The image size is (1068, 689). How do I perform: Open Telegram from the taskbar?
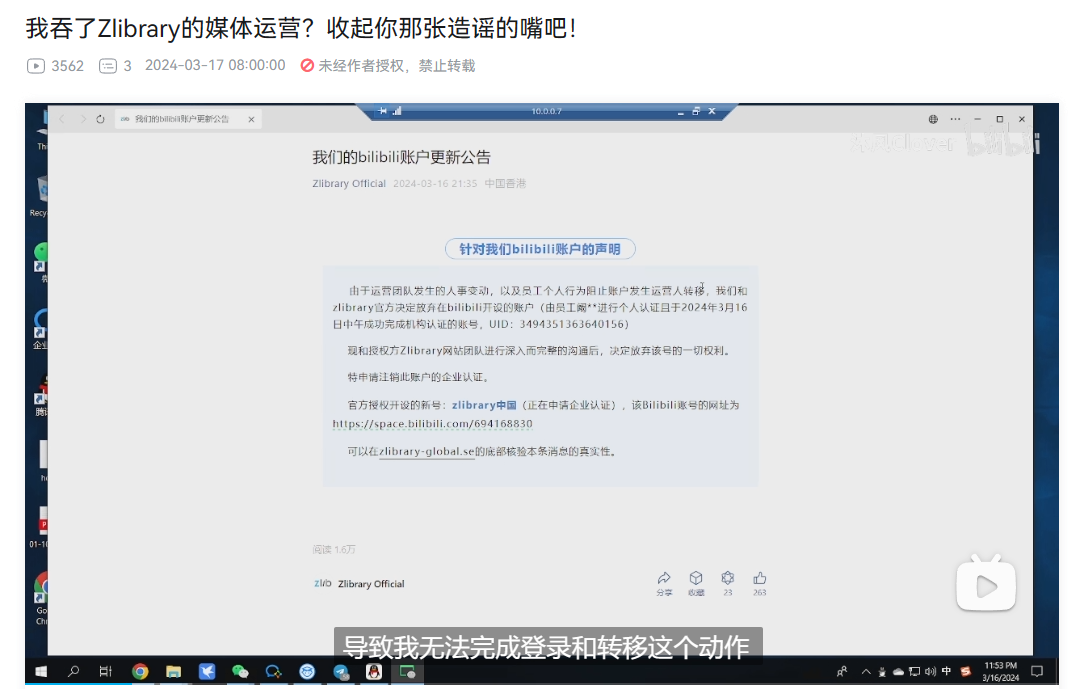pyautogui.click(x=341, y=672)
